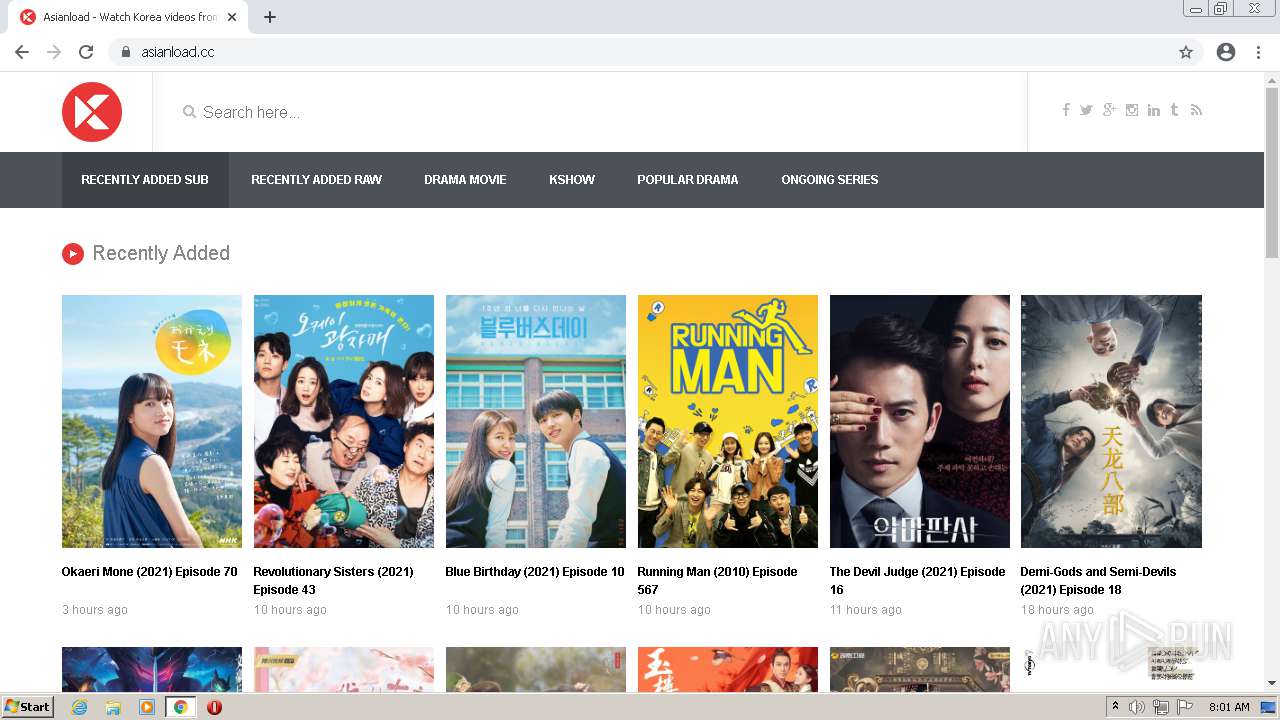Image resolution: width=1280 pixels, height=720 pixels.
Task: Open Blue Birthday Episode 10 link
Action: [535, 572]
